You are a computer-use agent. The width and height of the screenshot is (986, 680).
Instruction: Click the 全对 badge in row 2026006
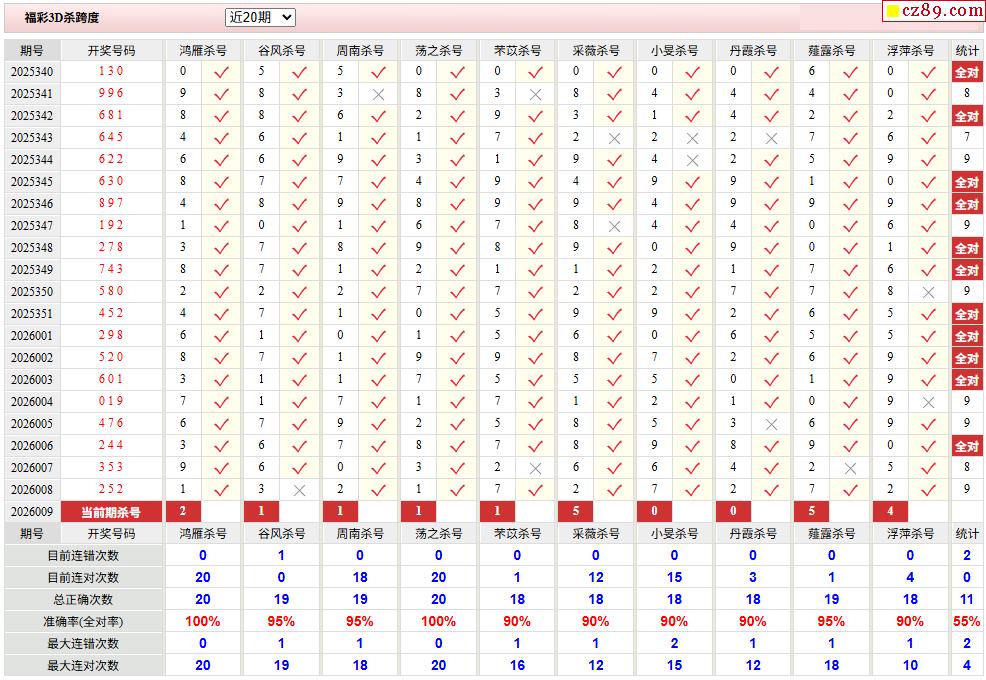tap(966, 446)
